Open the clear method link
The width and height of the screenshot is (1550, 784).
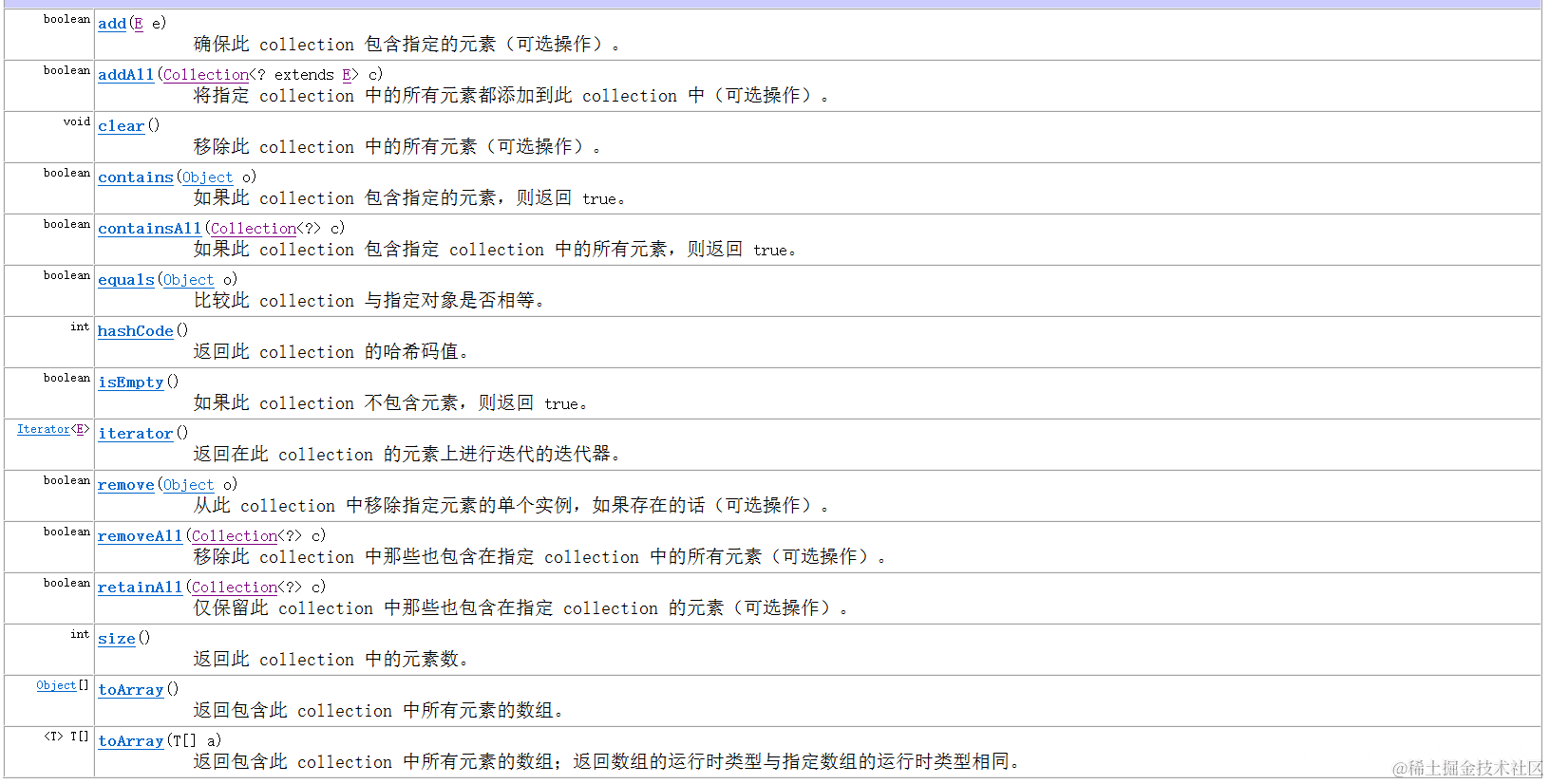122,126
